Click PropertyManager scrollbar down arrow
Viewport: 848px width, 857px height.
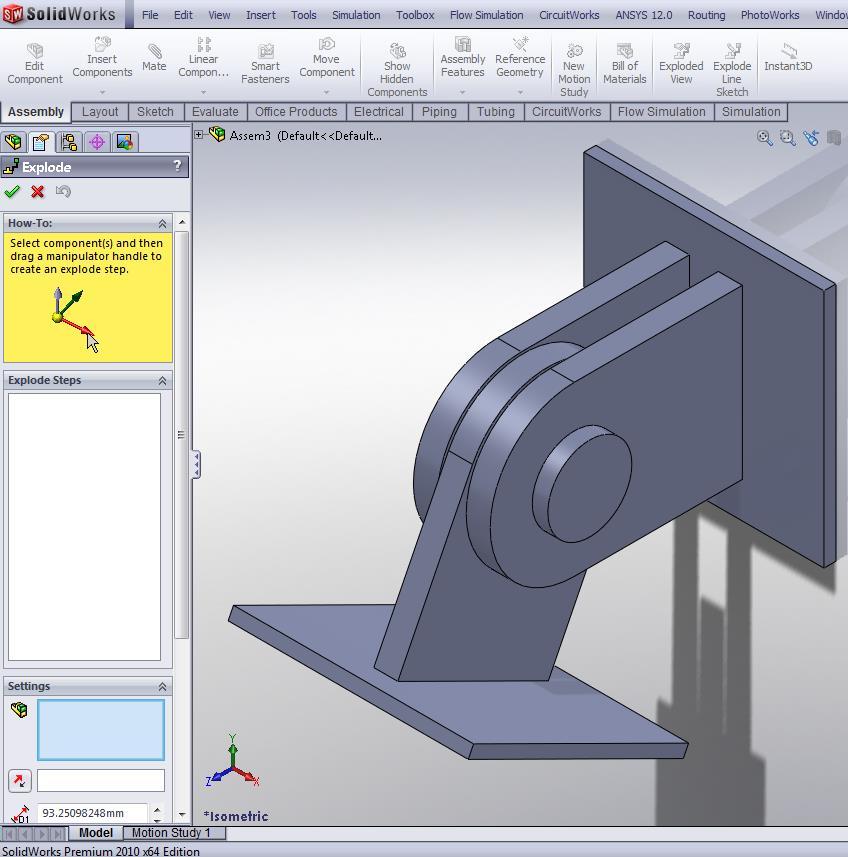(182, 815)
